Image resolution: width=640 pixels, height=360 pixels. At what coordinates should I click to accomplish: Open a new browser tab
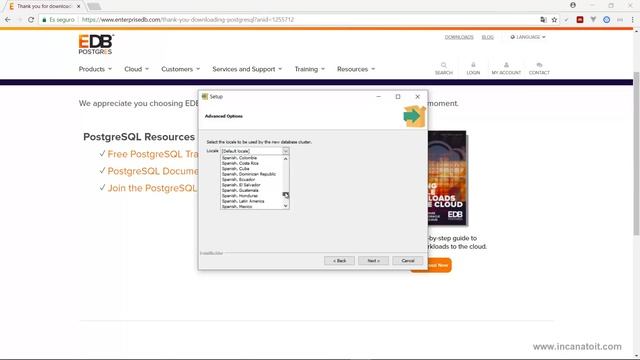pyautogui.click(x=94, y=6)
